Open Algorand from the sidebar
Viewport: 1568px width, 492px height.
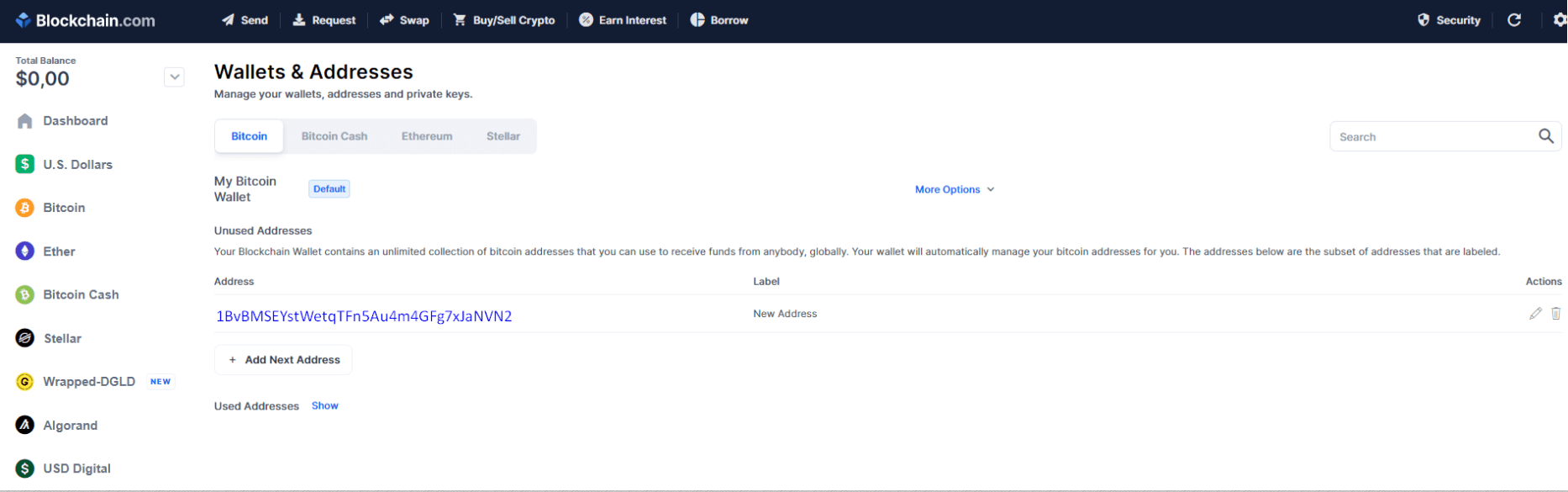[x=70, y=426]
